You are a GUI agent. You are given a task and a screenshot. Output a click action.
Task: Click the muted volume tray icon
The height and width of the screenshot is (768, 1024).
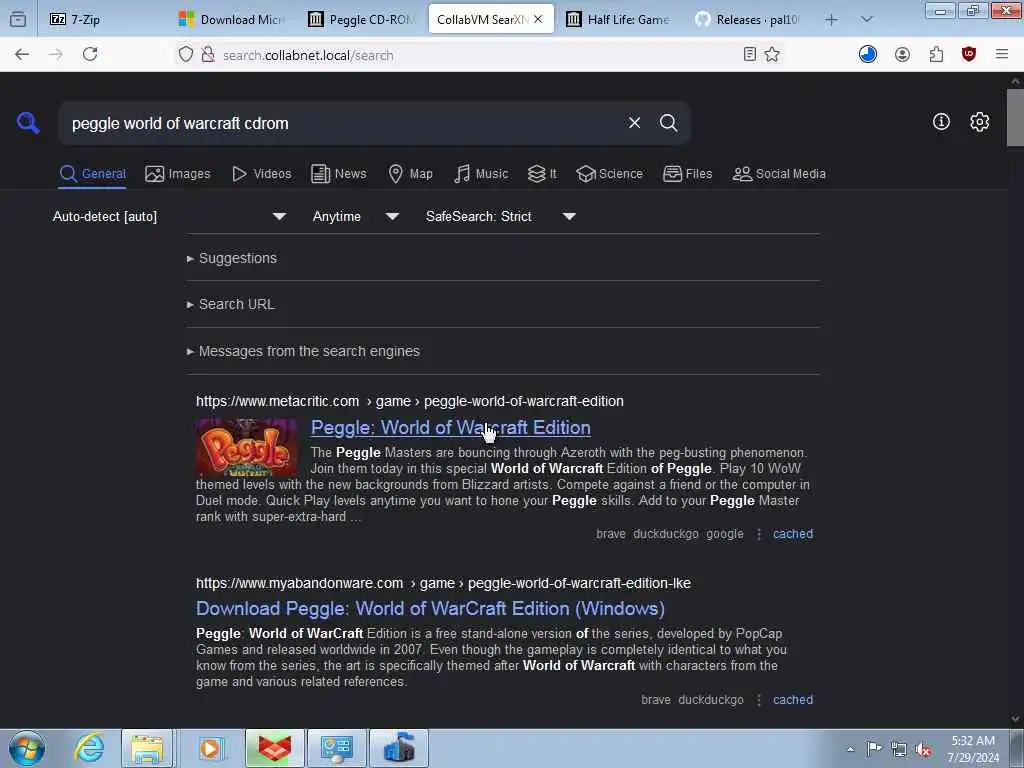click(923, 749)
